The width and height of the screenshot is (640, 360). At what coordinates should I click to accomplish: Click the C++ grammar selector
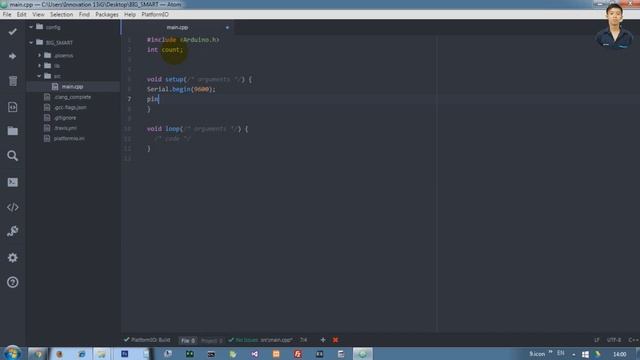[633, 340]
